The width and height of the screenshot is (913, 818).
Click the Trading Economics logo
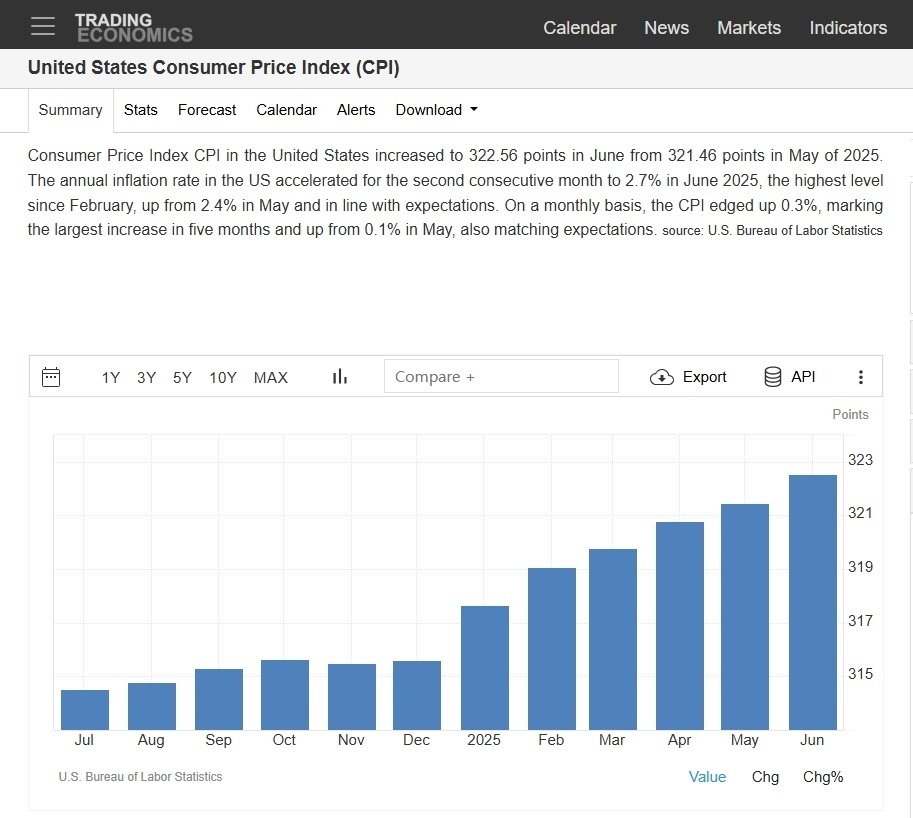pos(133,27)
